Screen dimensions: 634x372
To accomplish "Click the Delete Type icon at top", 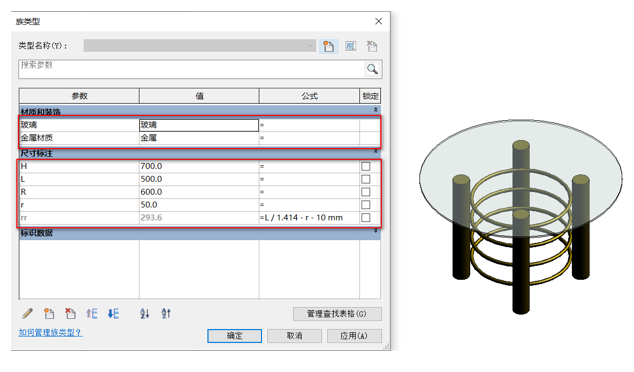I will [x=372, y=46].
